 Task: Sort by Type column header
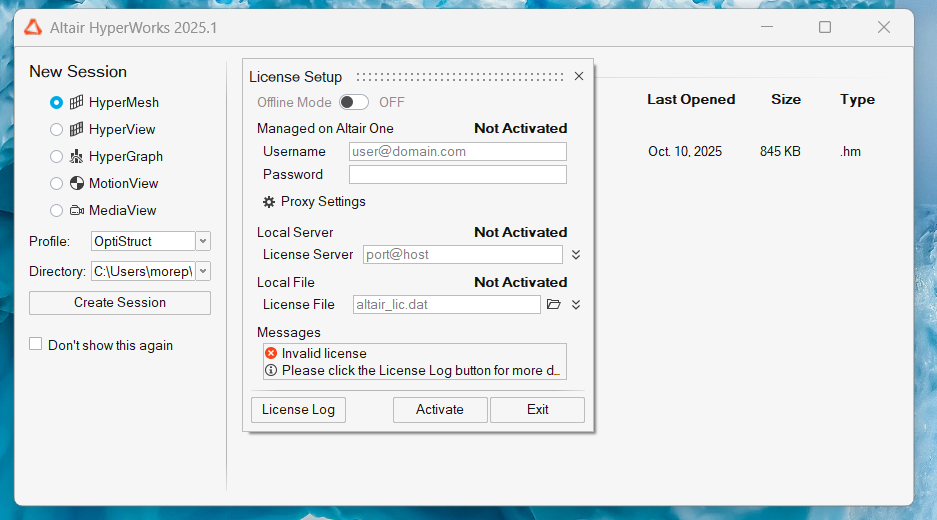coord(858,100)
